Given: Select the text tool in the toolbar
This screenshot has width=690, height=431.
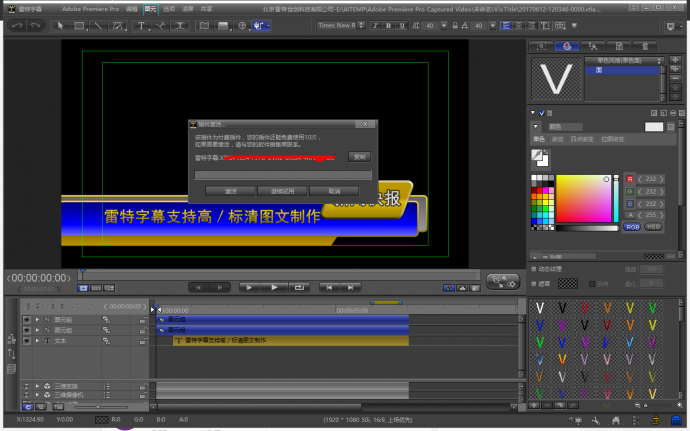Looking at the screenshot, I should tap(142, 24).
